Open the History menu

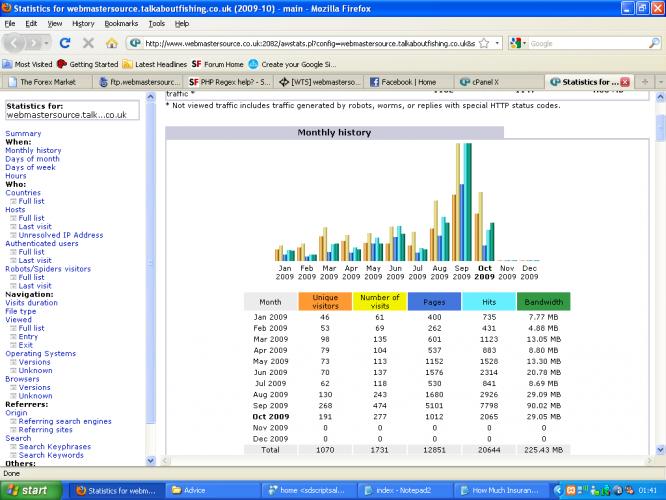pyautogui.click(x=84, y=23)
